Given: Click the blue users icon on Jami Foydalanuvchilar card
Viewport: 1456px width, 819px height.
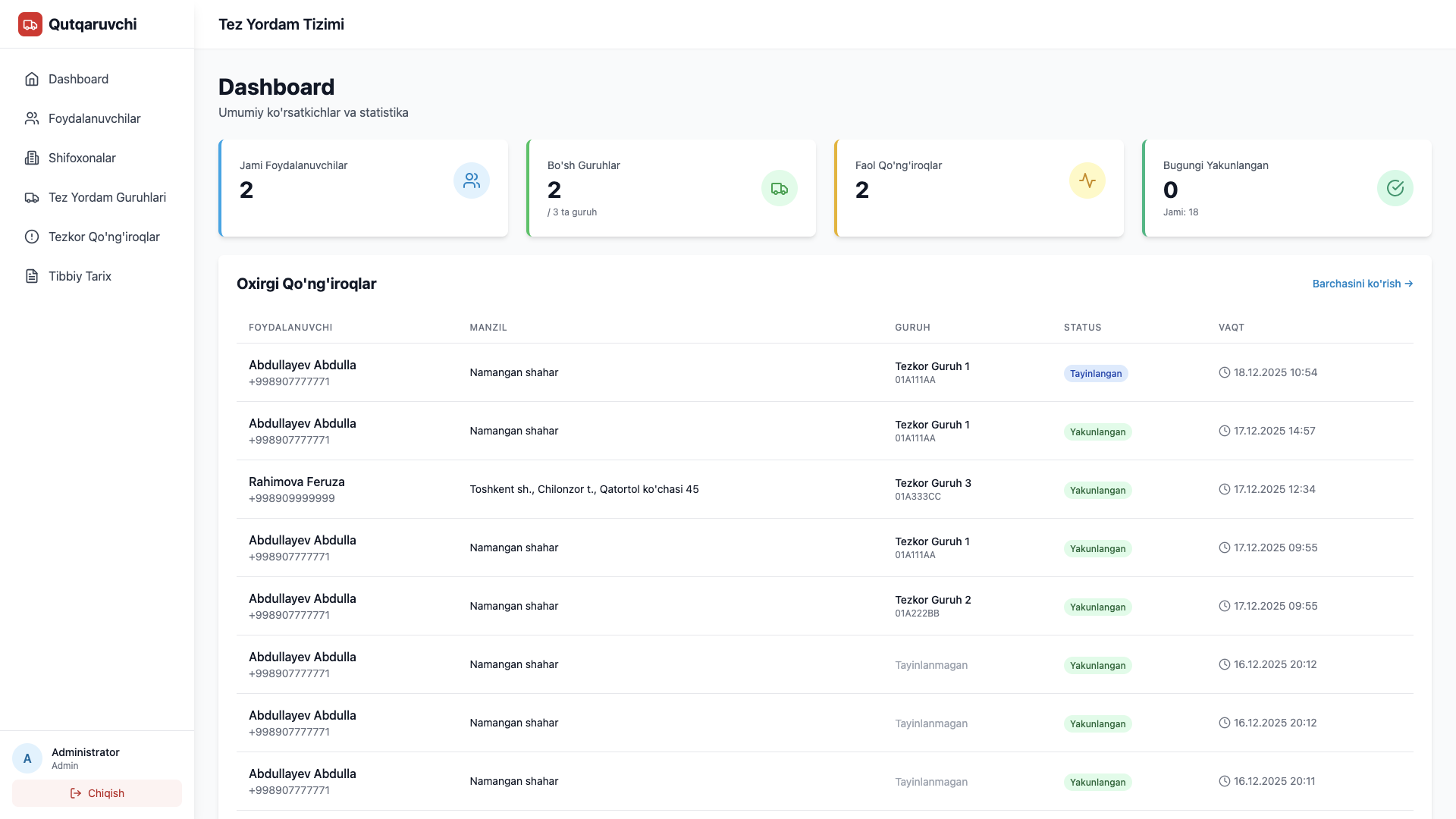Looking at the screenshot, I should pos(472,180).
